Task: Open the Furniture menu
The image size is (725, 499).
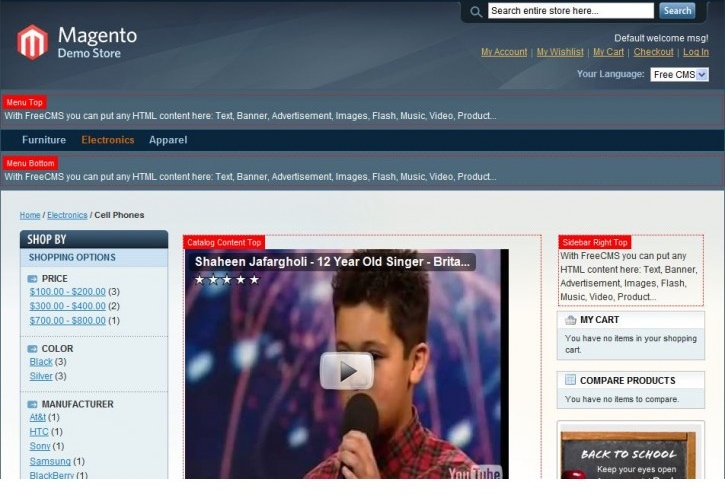Action: [x=44, y=140]
